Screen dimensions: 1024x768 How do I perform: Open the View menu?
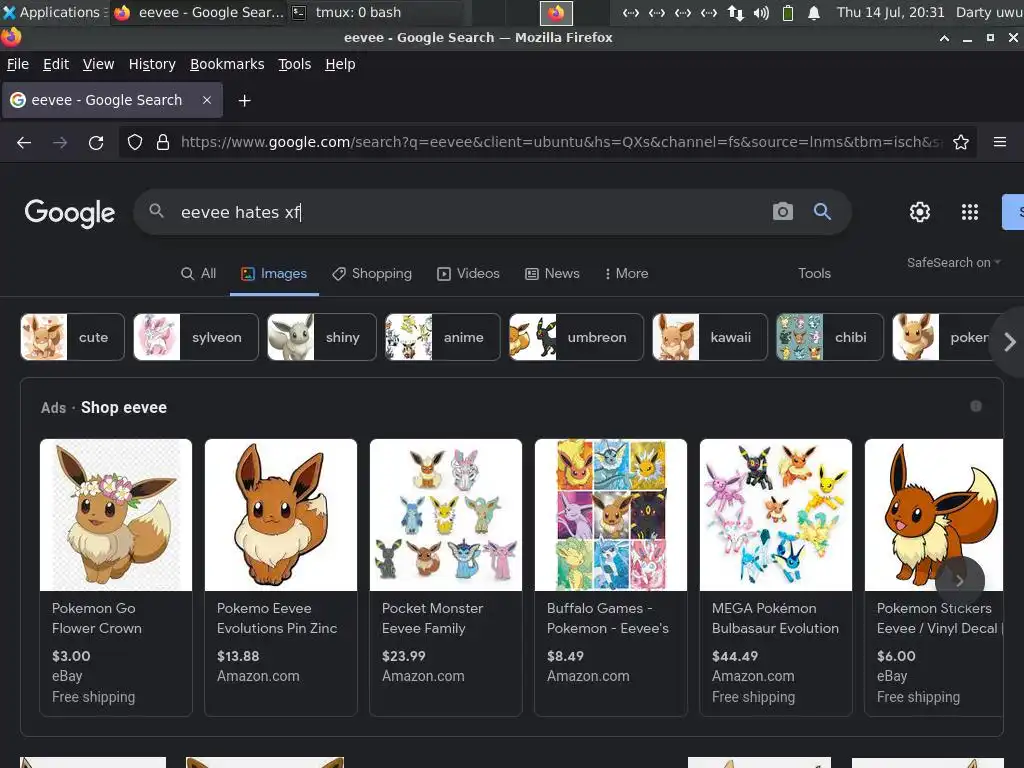coord(99,64)
